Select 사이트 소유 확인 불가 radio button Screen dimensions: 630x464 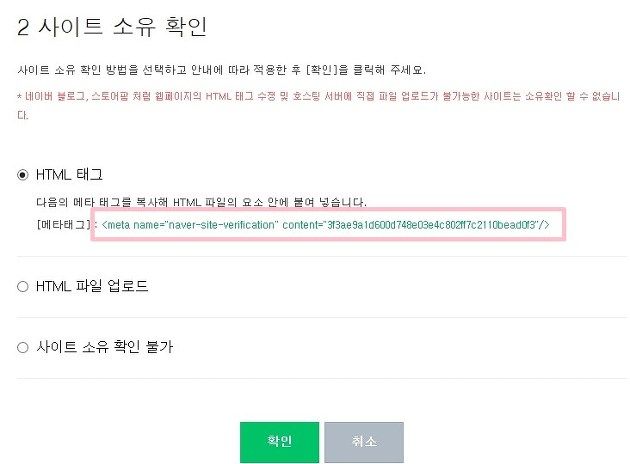(23, 347)
